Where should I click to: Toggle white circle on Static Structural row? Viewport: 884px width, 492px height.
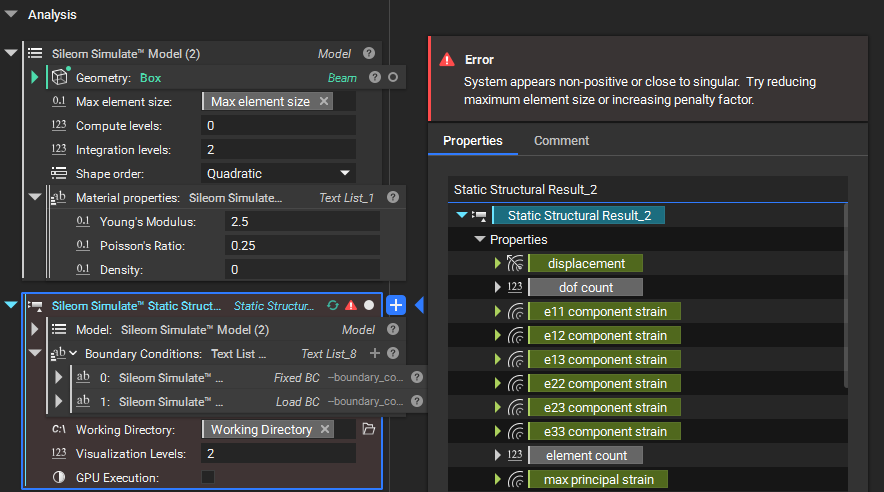[369, 305]
